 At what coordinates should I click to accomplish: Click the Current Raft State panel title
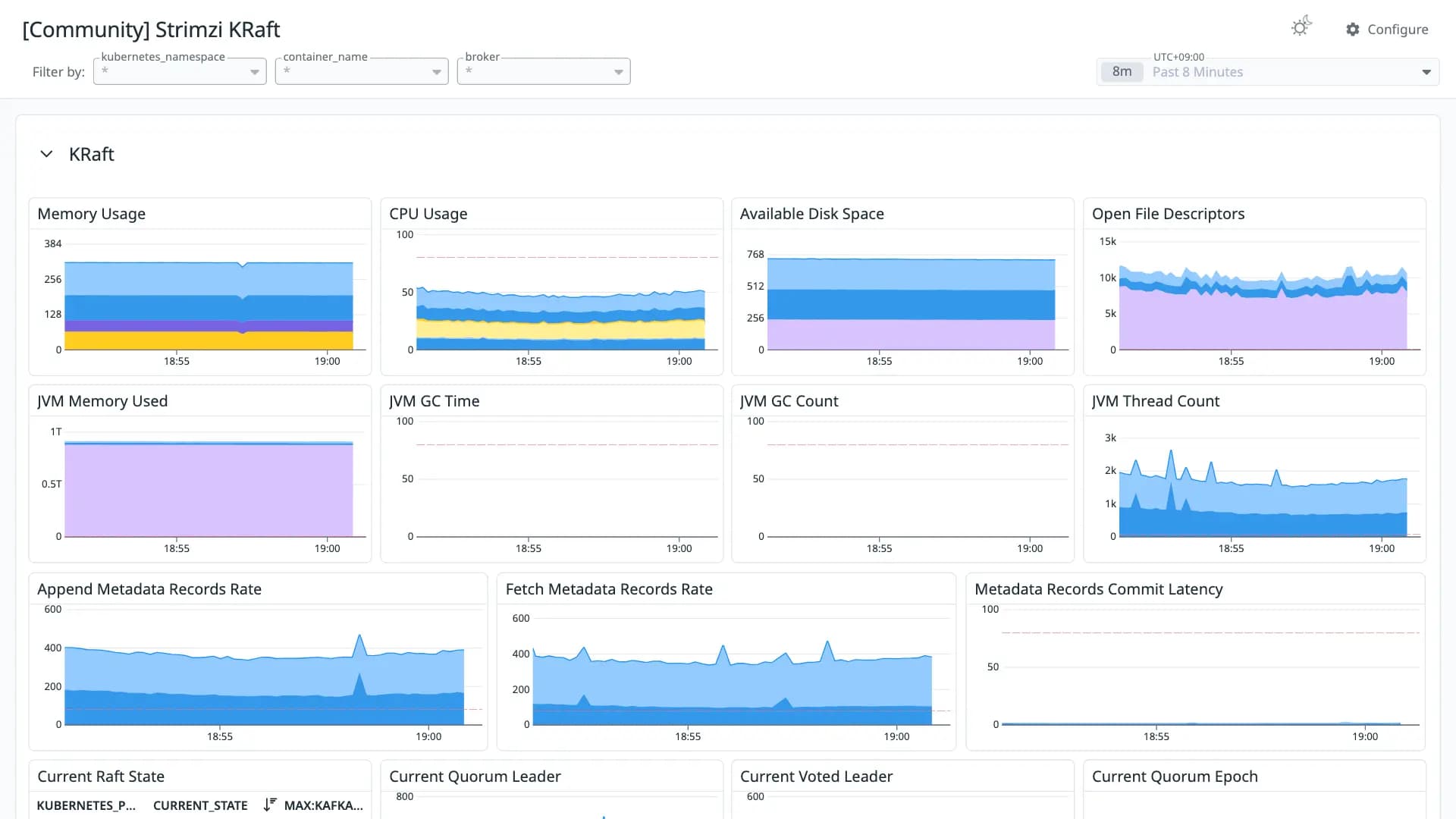[101, 777]
